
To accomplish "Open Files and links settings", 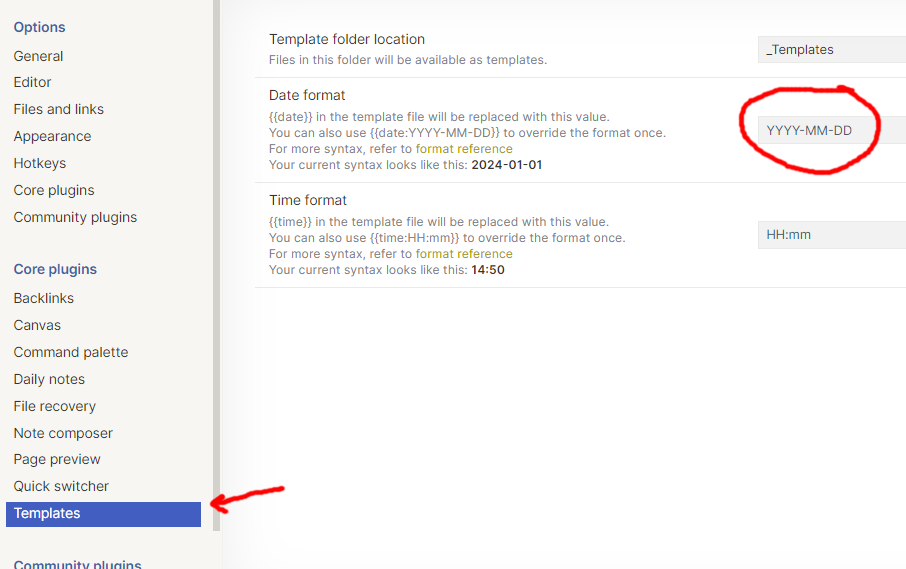I will 58,109.
